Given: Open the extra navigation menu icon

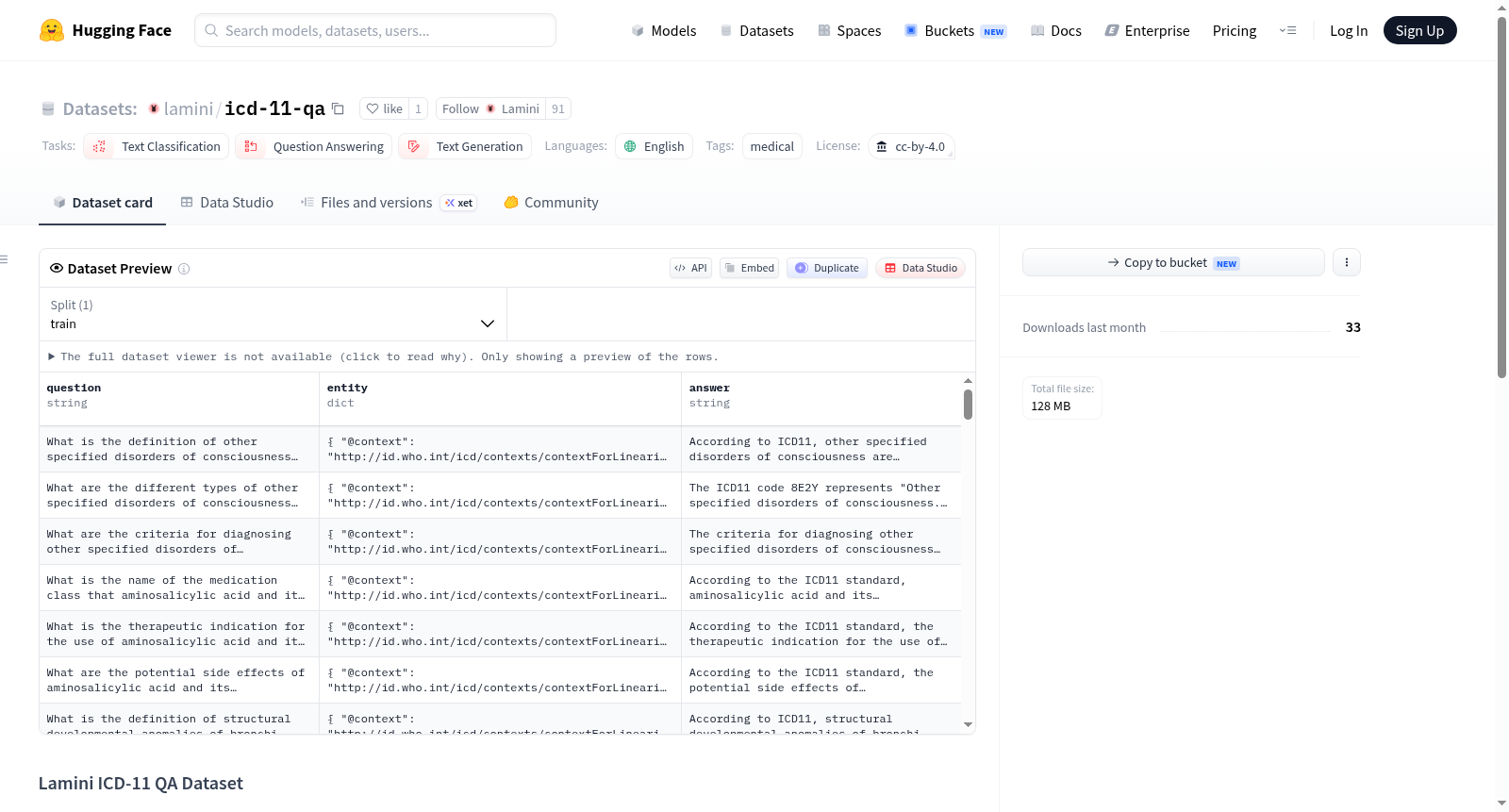Looking at the screenshot, I should coord(1287,30).
